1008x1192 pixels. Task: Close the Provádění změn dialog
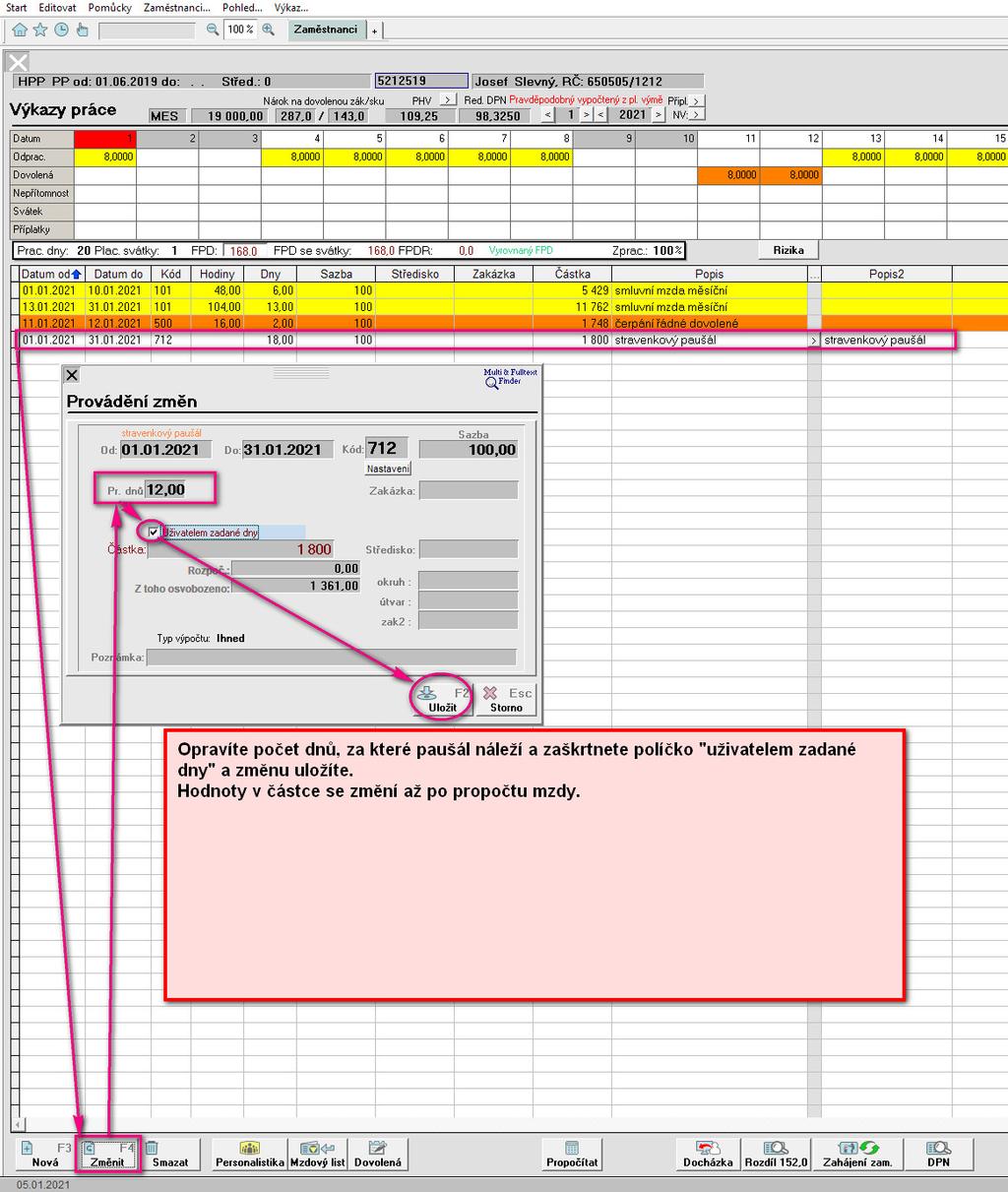pyautogui.click(x=72, y=375)
